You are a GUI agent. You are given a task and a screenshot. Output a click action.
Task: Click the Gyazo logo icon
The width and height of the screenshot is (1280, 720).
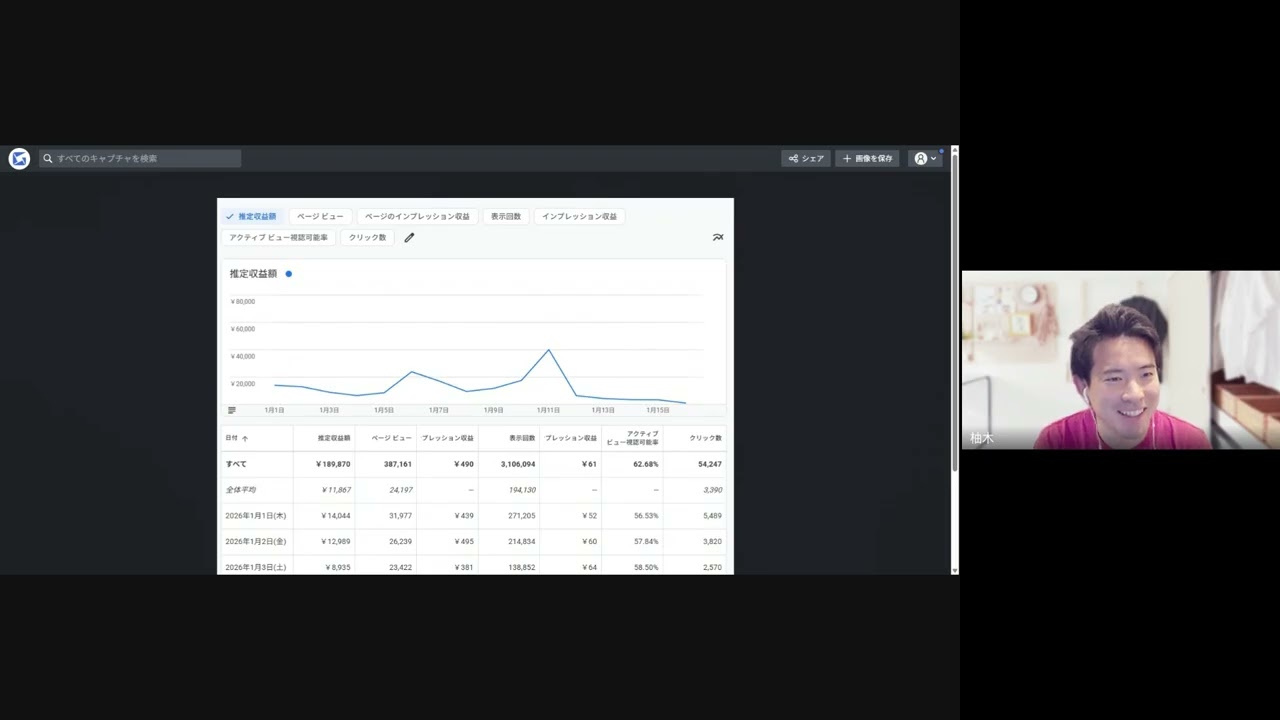[19, 158]
